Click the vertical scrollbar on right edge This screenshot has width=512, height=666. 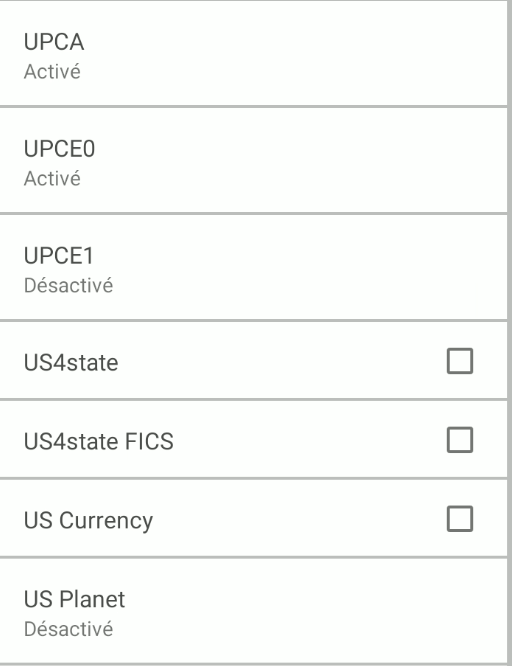pos(509,333)
